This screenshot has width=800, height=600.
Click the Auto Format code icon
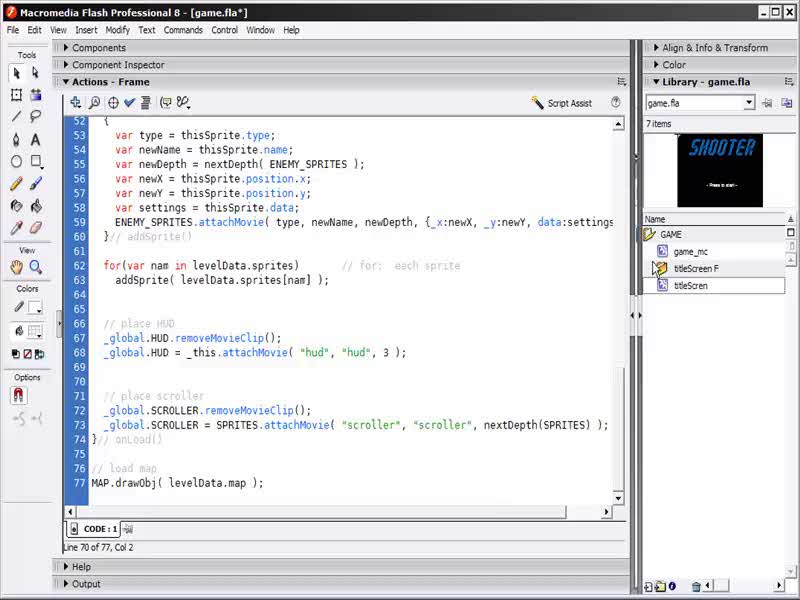point(146,102)
